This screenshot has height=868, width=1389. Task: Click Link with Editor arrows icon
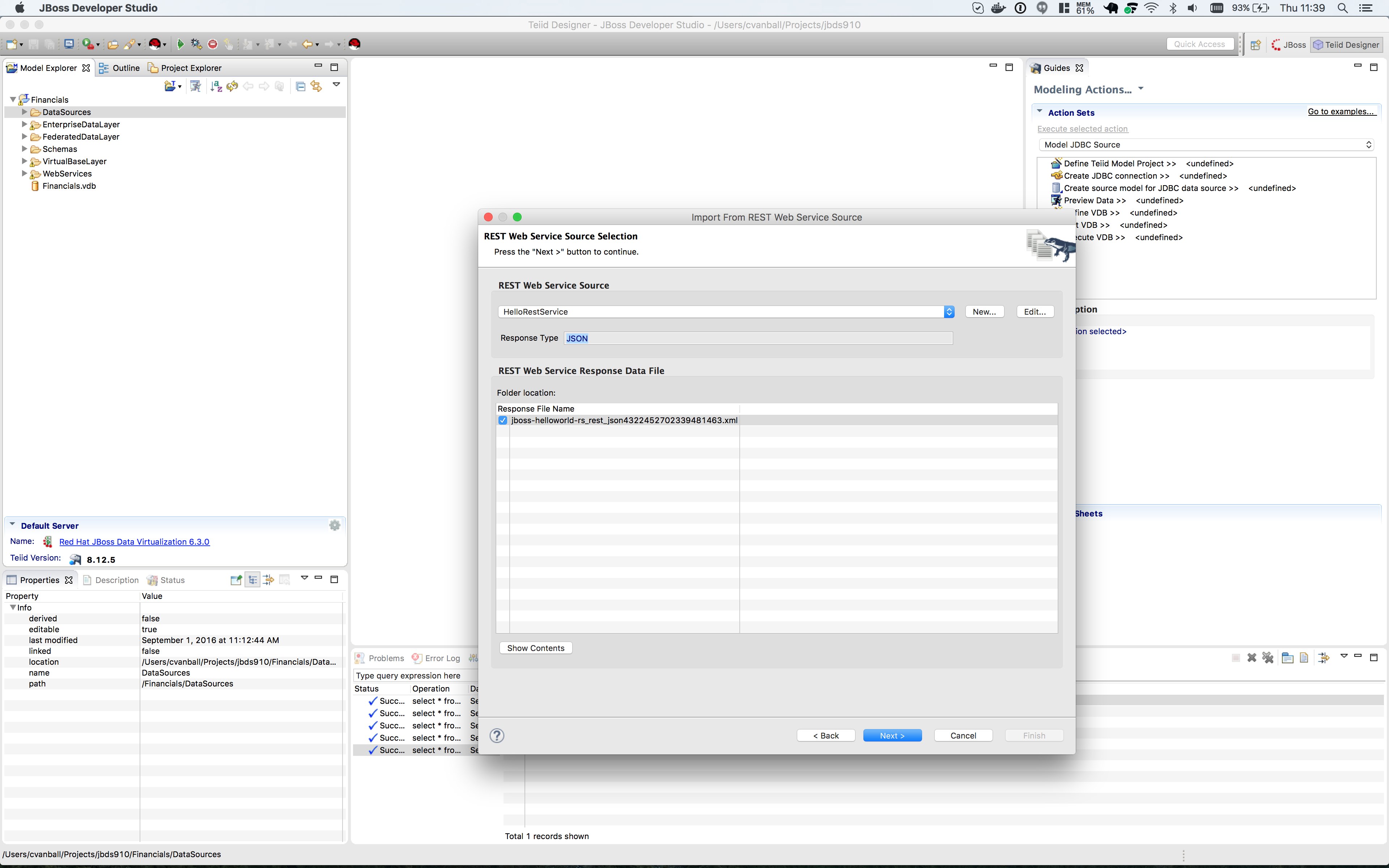(x=316, y=86)
